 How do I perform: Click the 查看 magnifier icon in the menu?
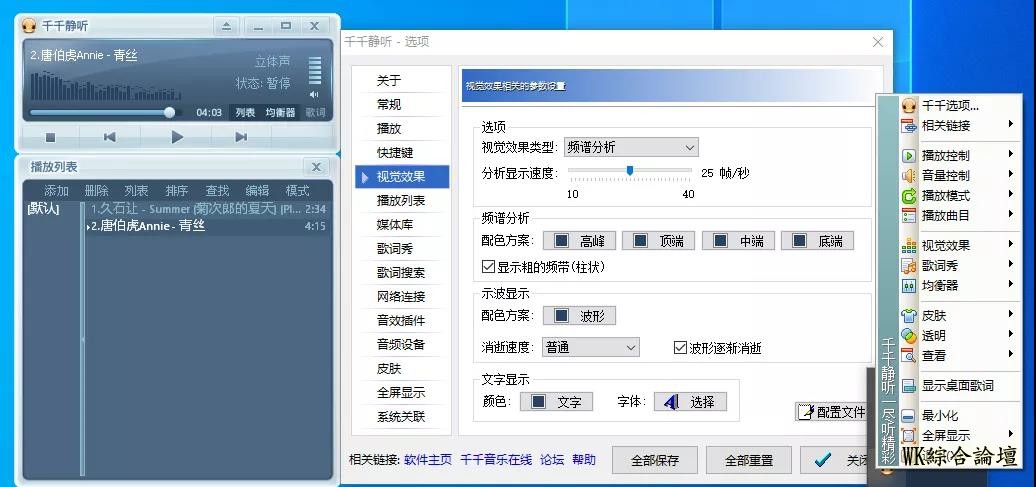pyautogui.click(x=909, y=356)
